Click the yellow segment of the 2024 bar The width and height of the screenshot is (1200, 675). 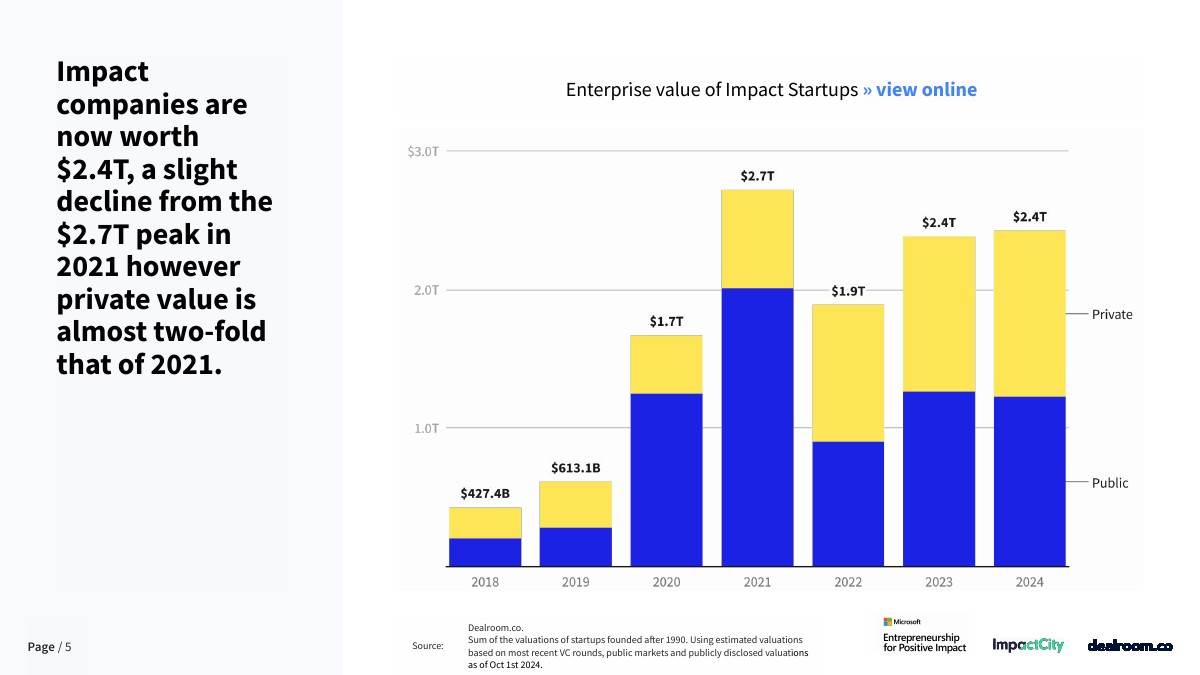point(1029,314)
